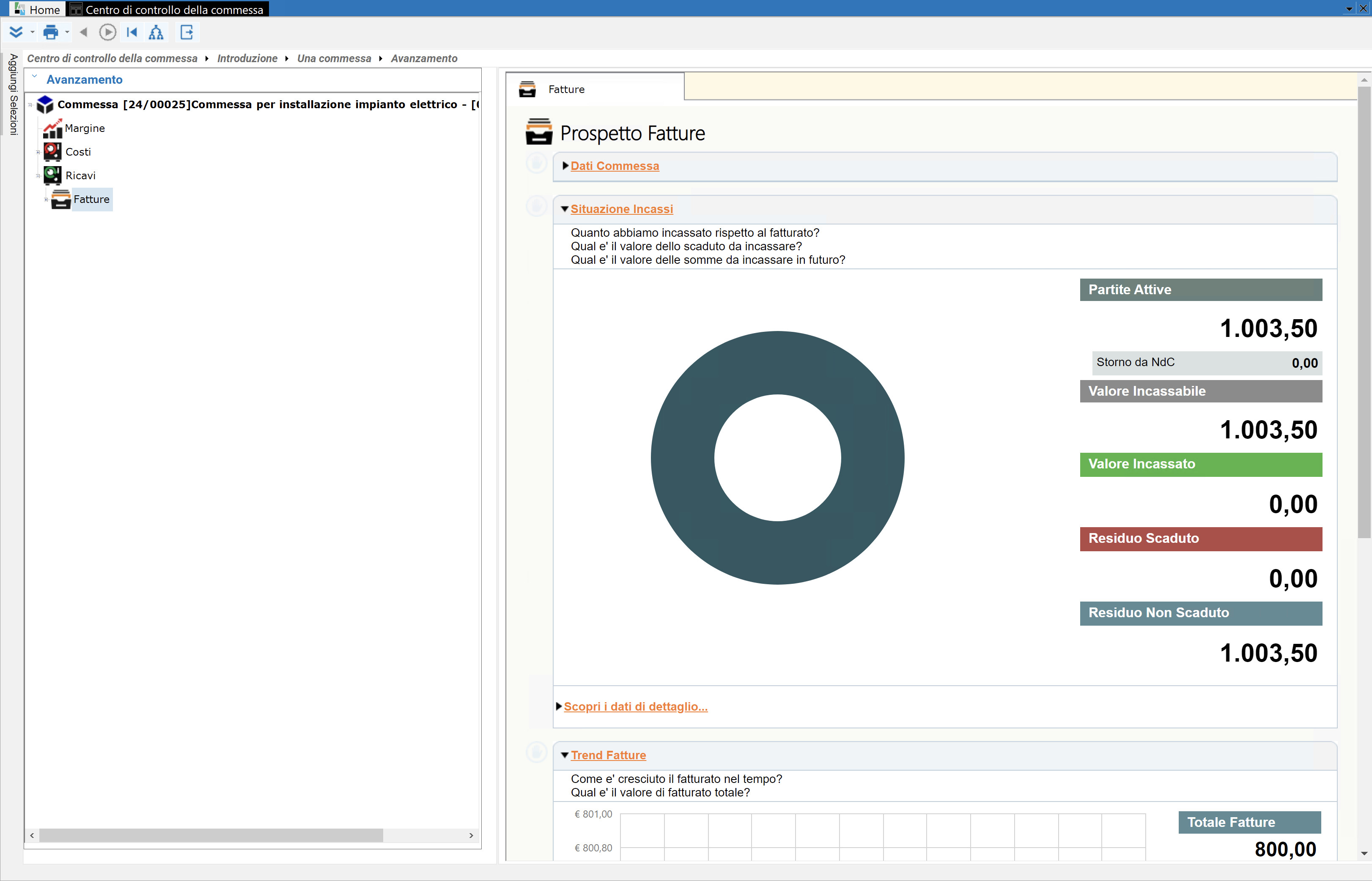Click the report vertical scrollbar thumb
Image resolution: width=1372 pixels, height=881 pixels.
1364,312
